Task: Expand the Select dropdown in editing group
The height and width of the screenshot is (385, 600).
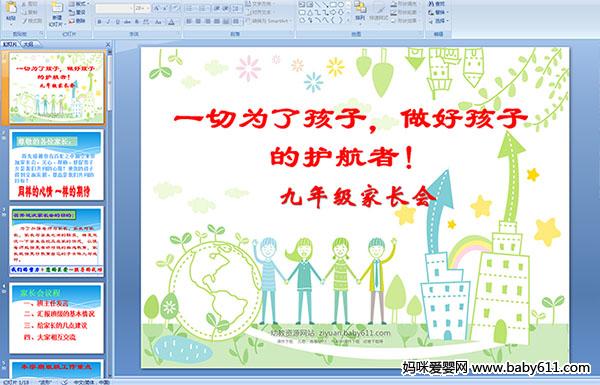Action: click(x=438, y=21)
